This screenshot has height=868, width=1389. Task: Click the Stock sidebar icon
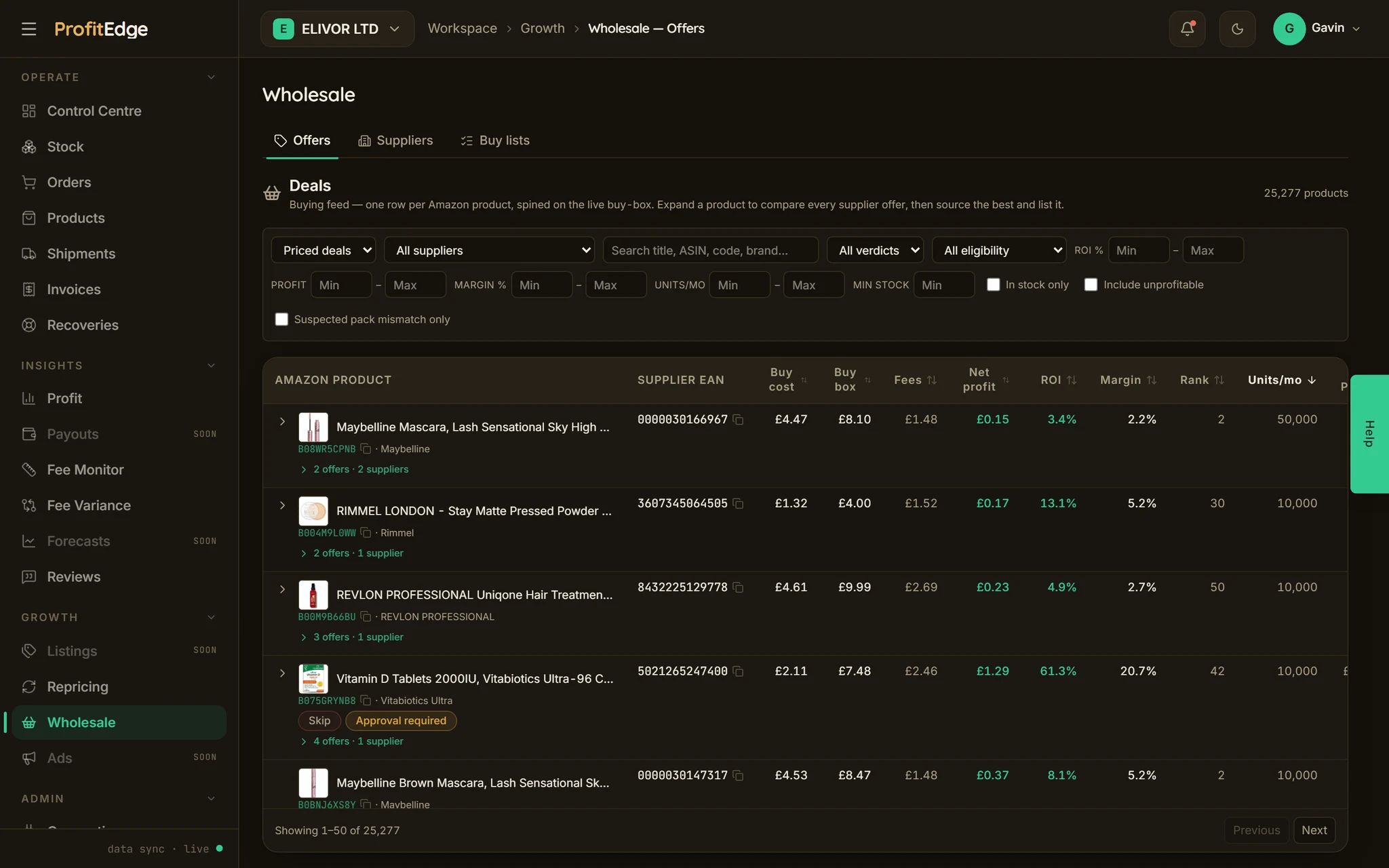[28, 146]
